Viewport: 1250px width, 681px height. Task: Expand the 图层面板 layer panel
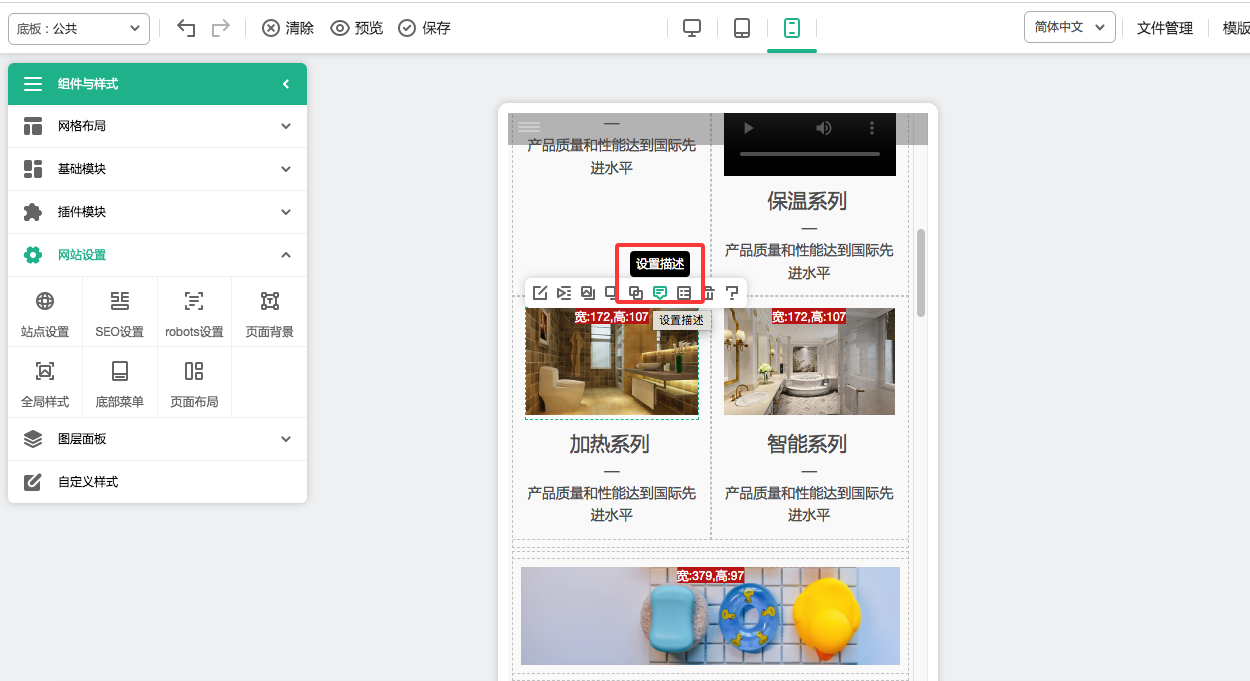[157, 439]
